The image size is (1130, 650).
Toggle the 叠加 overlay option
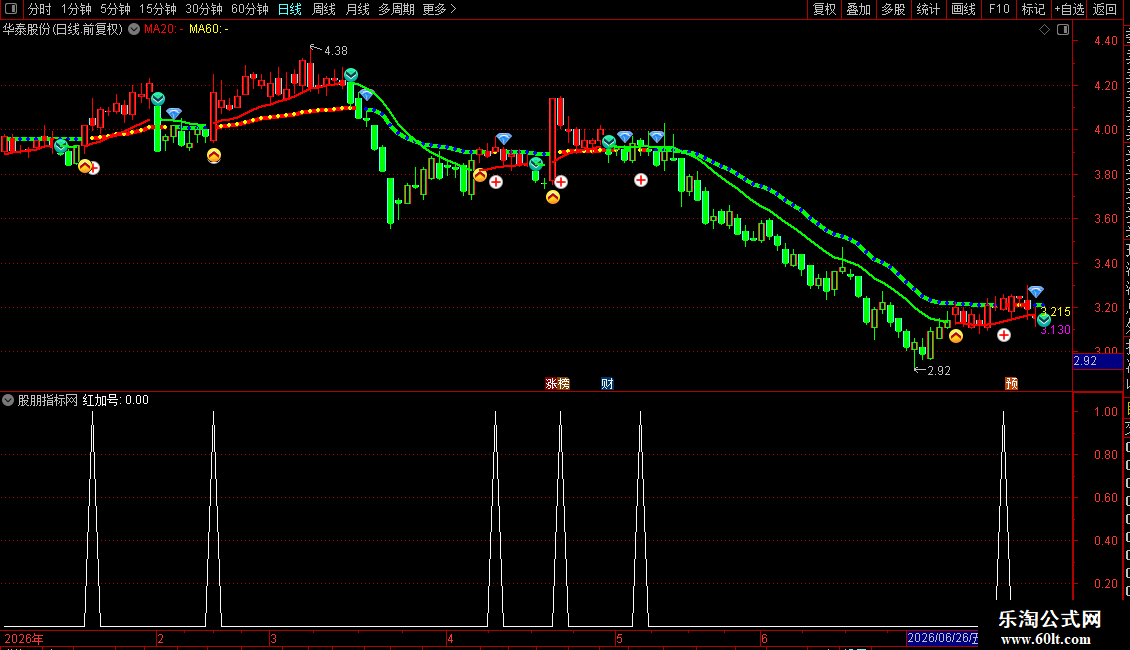[x=859, y=9]
